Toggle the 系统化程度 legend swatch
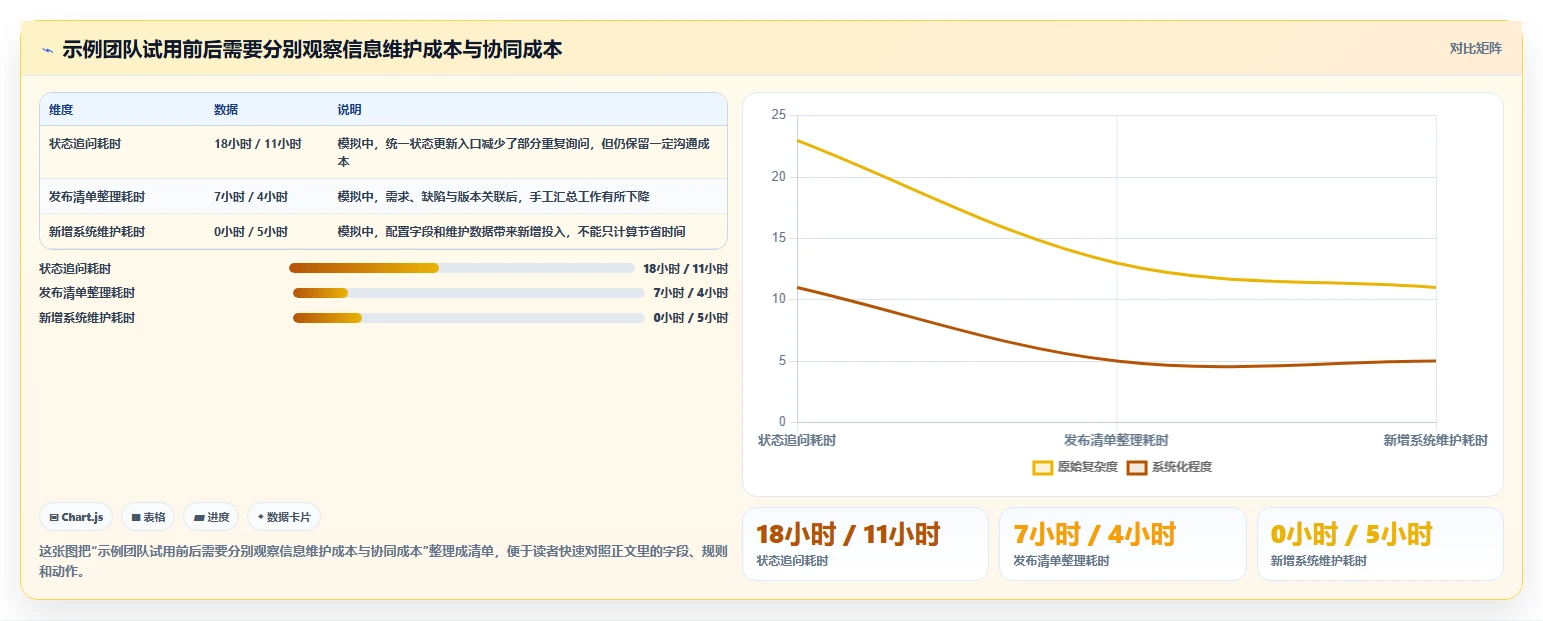Viewport: 1543px width, 621px height. [x=1137, y=467]
